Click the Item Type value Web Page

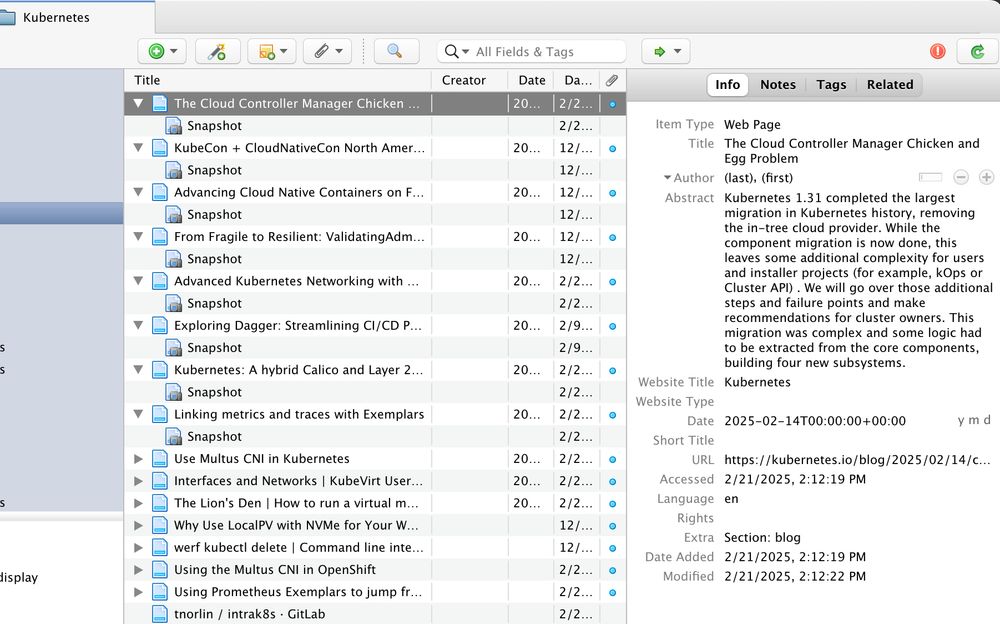pyautogui.click(x=752, y=124)
